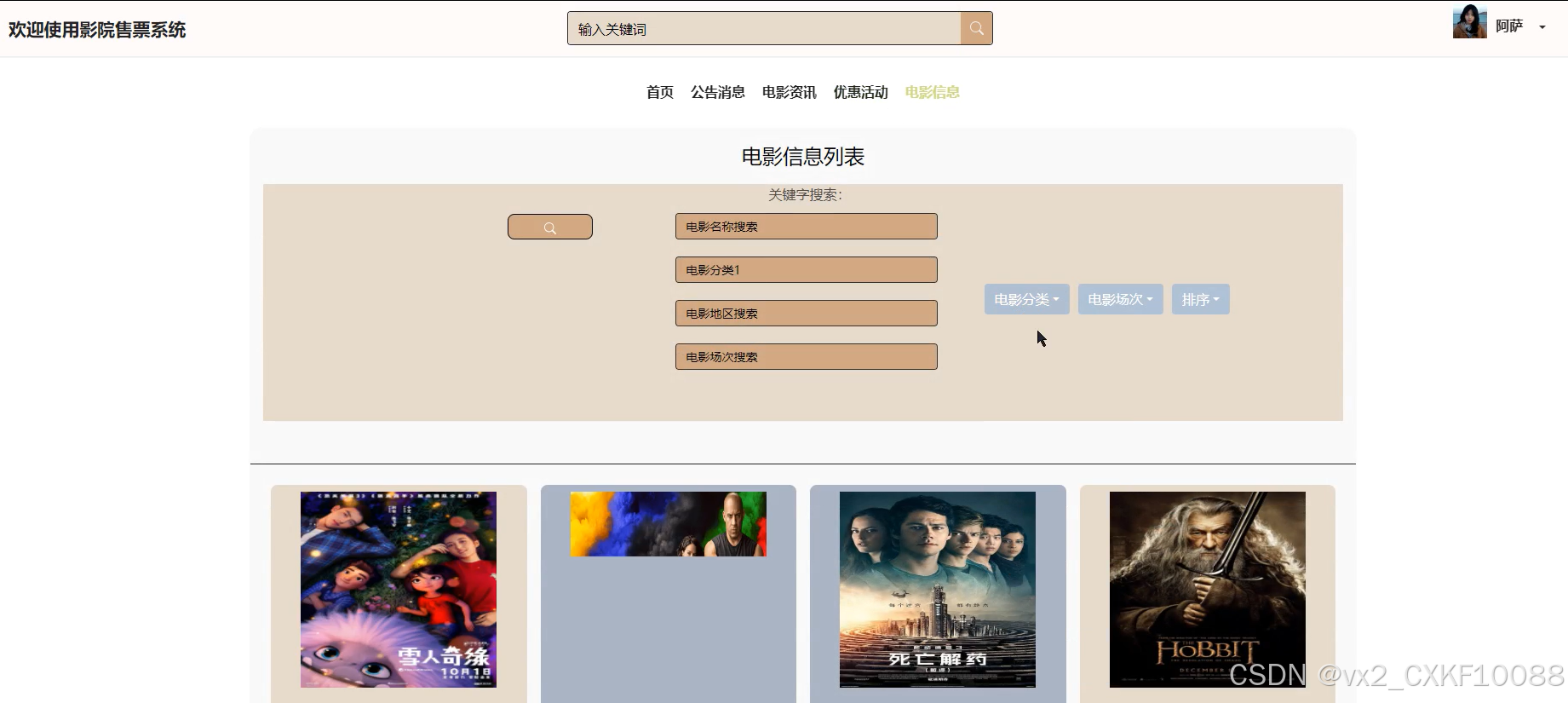Click the 阿萨 username text
Image resolution: width=1568 pixels, height=703 pixels.
[1509, 26]
